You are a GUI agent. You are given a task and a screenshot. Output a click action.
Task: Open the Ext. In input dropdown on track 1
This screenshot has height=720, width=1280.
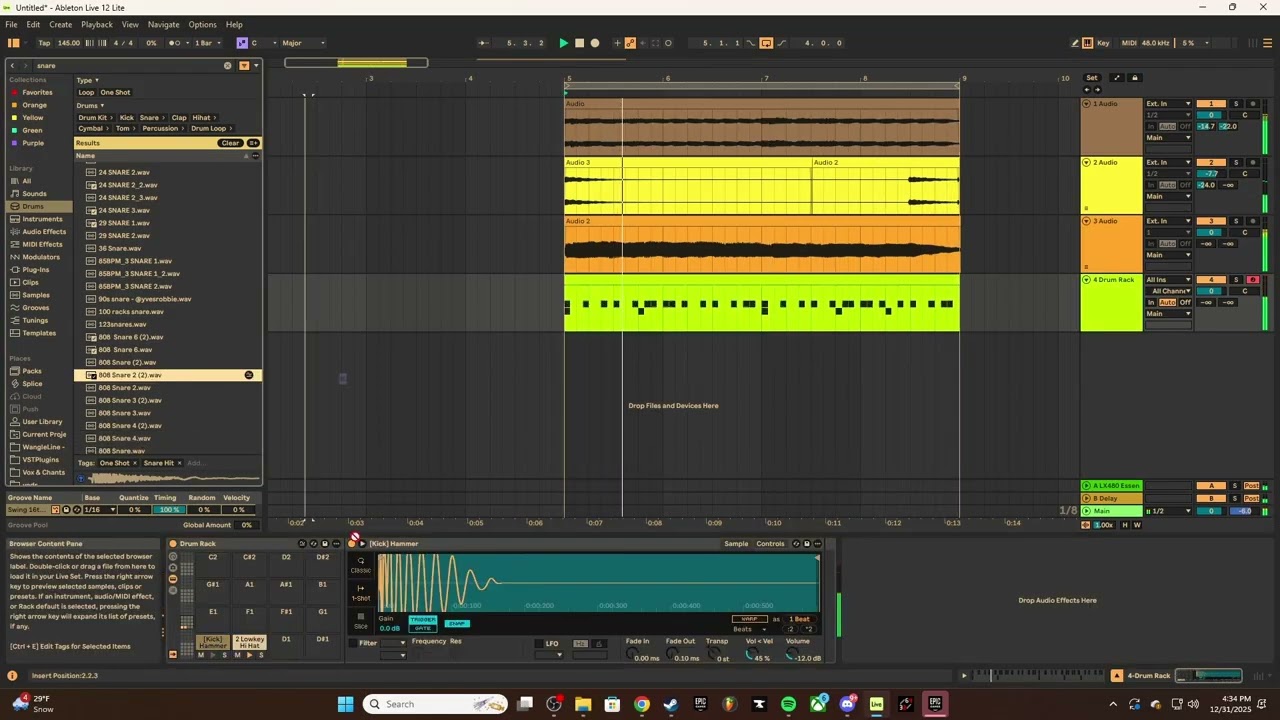point(1168,104)
